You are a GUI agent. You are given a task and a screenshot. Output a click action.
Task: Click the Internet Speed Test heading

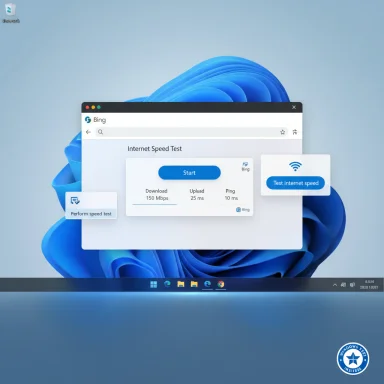point(155,149)
